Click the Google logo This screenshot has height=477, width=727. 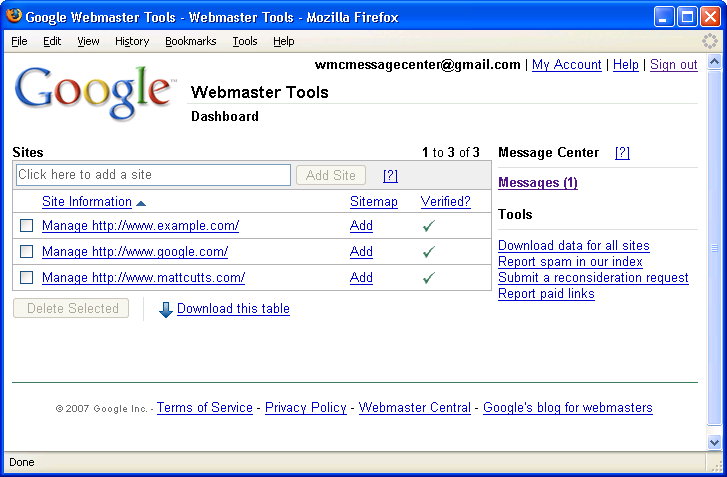[95, 93]
